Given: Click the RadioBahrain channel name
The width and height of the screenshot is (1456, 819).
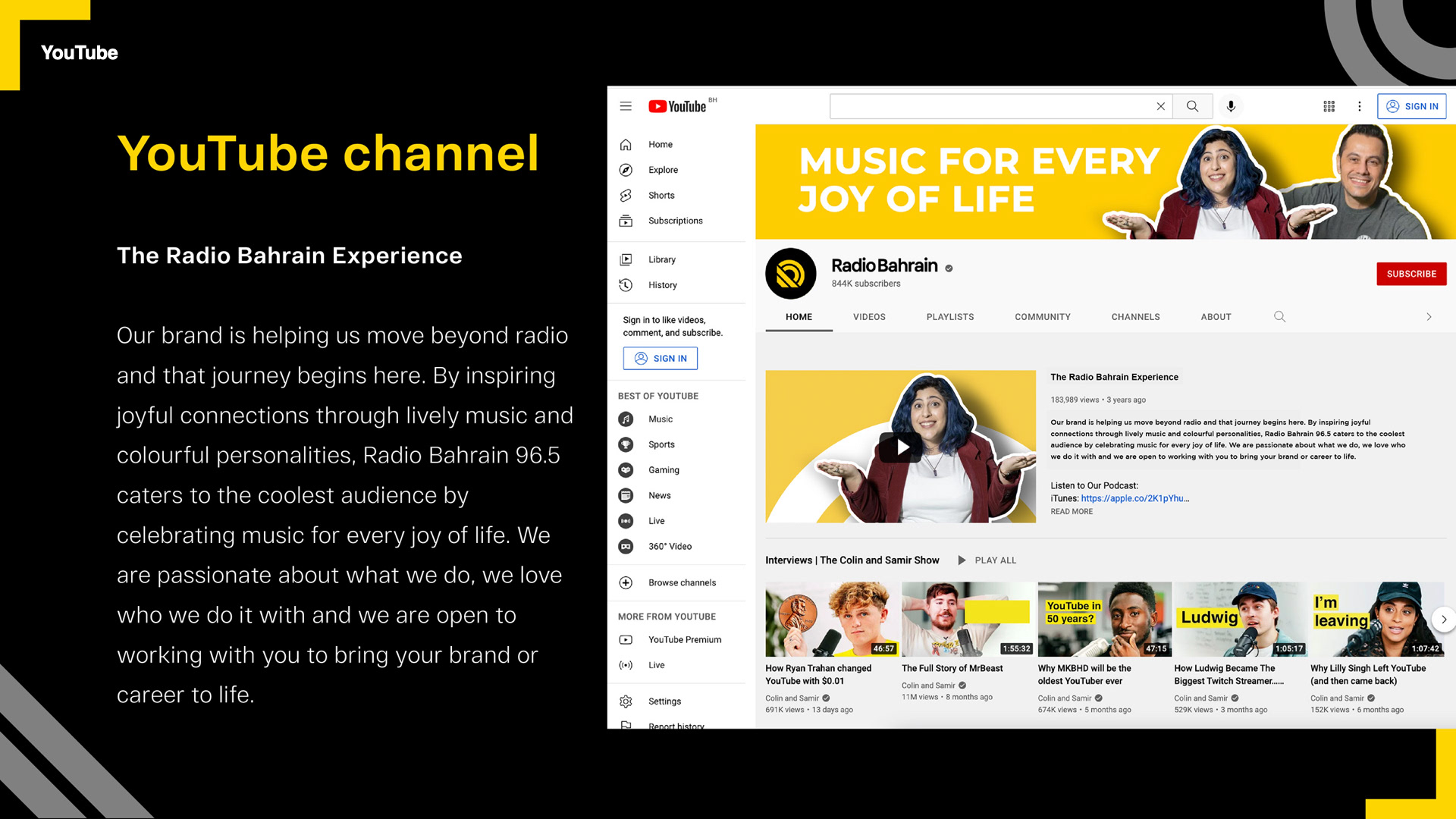Looking at the screenshot, I should pyautogui.click(x=884, y=265).
